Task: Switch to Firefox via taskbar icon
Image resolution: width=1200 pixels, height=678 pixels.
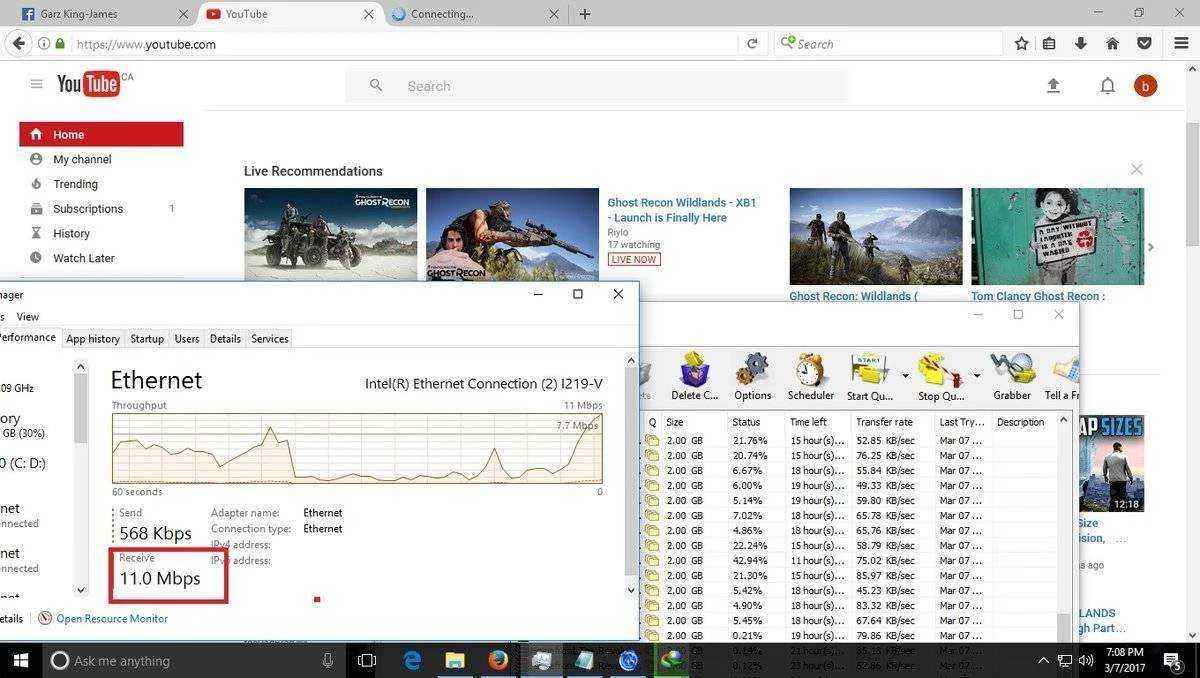Action: (498, 660)
